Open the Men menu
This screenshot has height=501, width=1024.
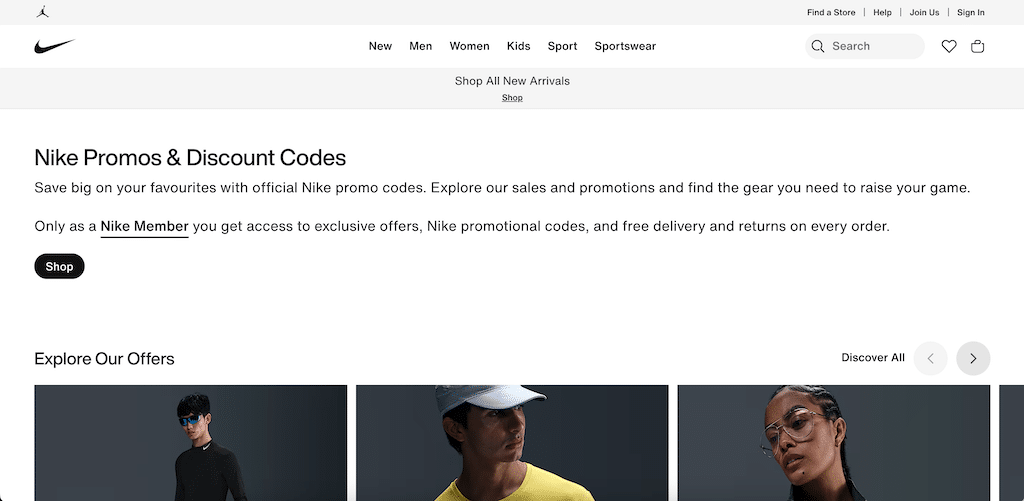(421, 46)
